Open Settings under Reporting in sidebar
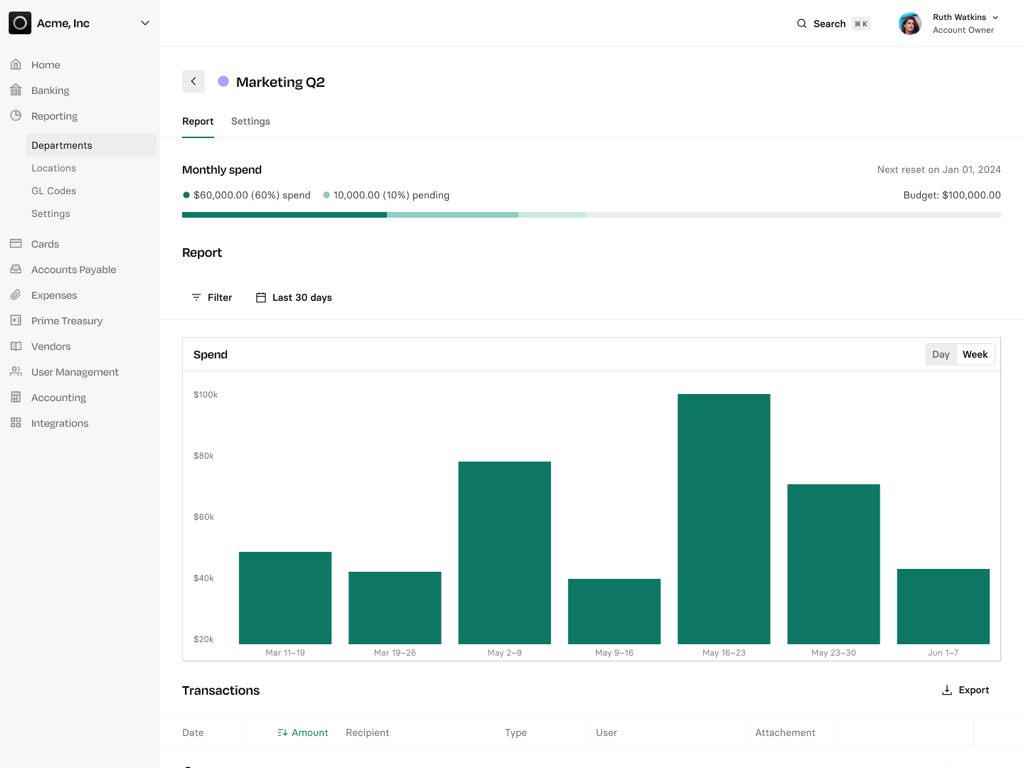 pyautogui.click(x=50, y=214)
